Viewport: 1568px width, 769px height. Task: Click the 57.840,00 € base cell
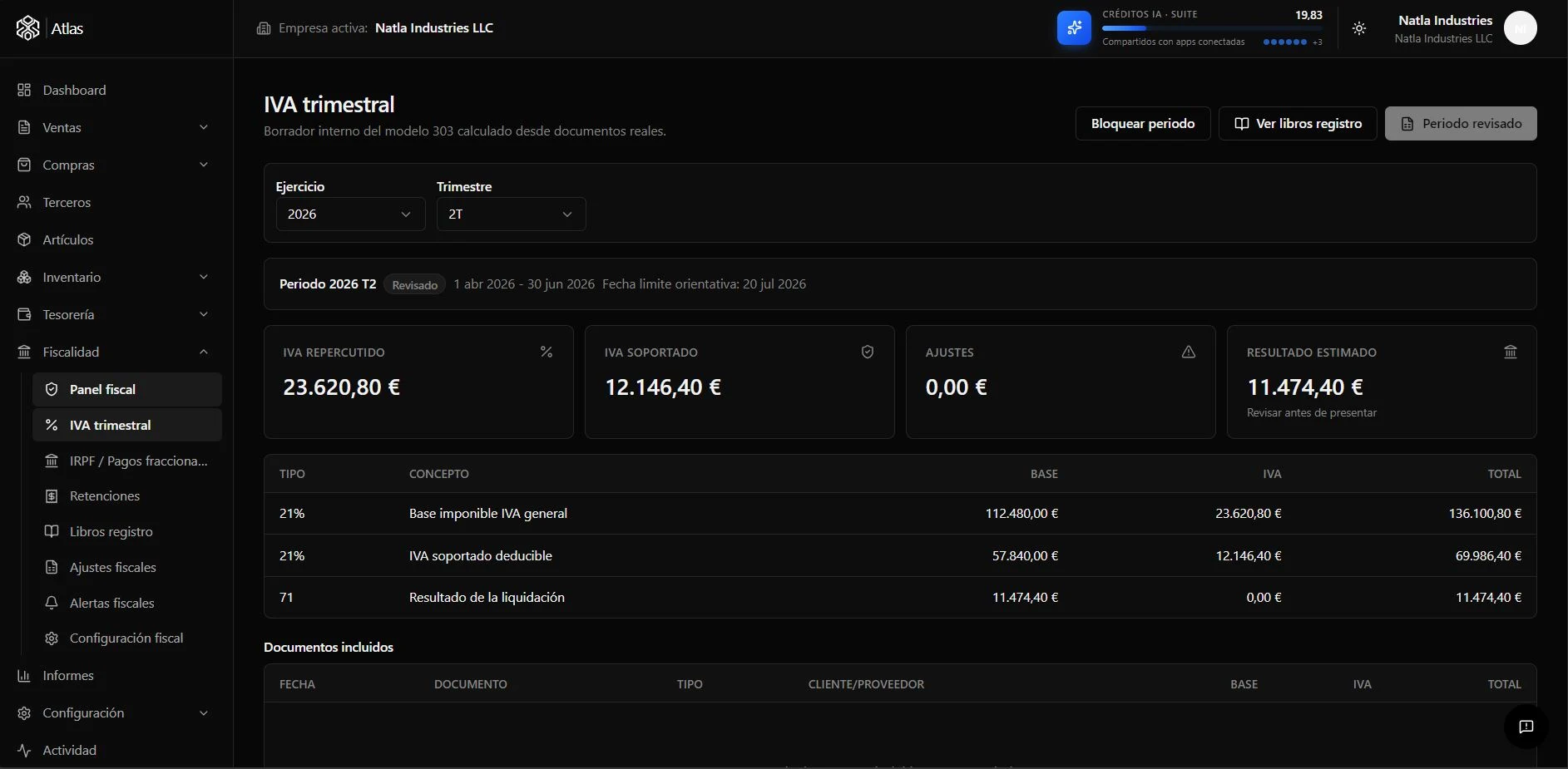click(x=1025, y=555)
